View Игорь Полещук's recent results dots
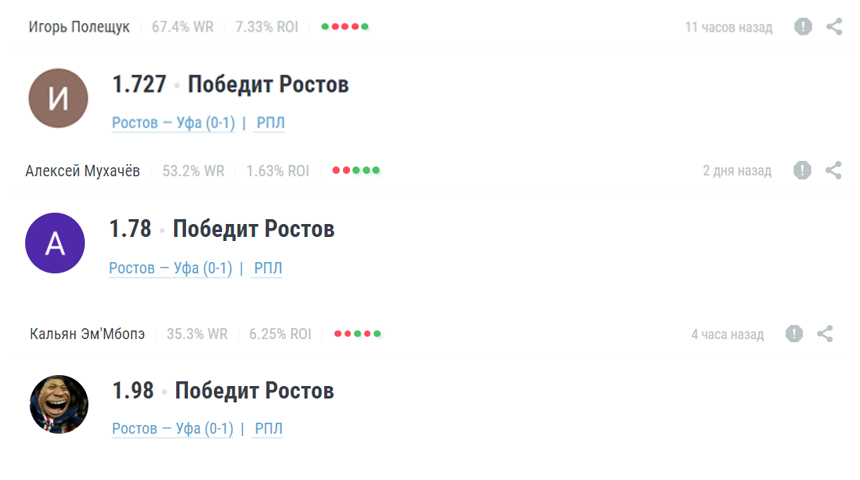The image size is (860, 480). pyautogui.click(x=344, y=26)
